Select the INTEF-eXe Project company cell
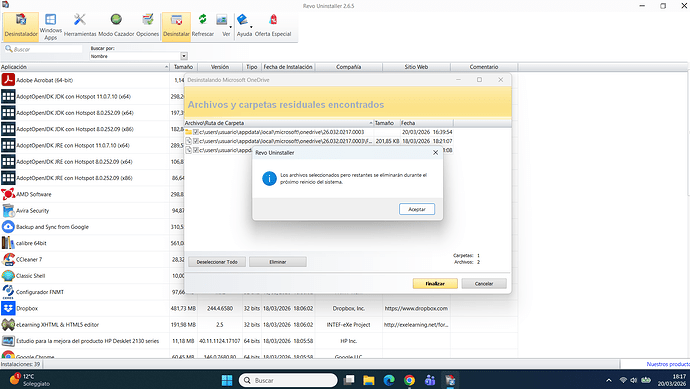The width and height of the screenshot is (690, 389). (349, 325)
